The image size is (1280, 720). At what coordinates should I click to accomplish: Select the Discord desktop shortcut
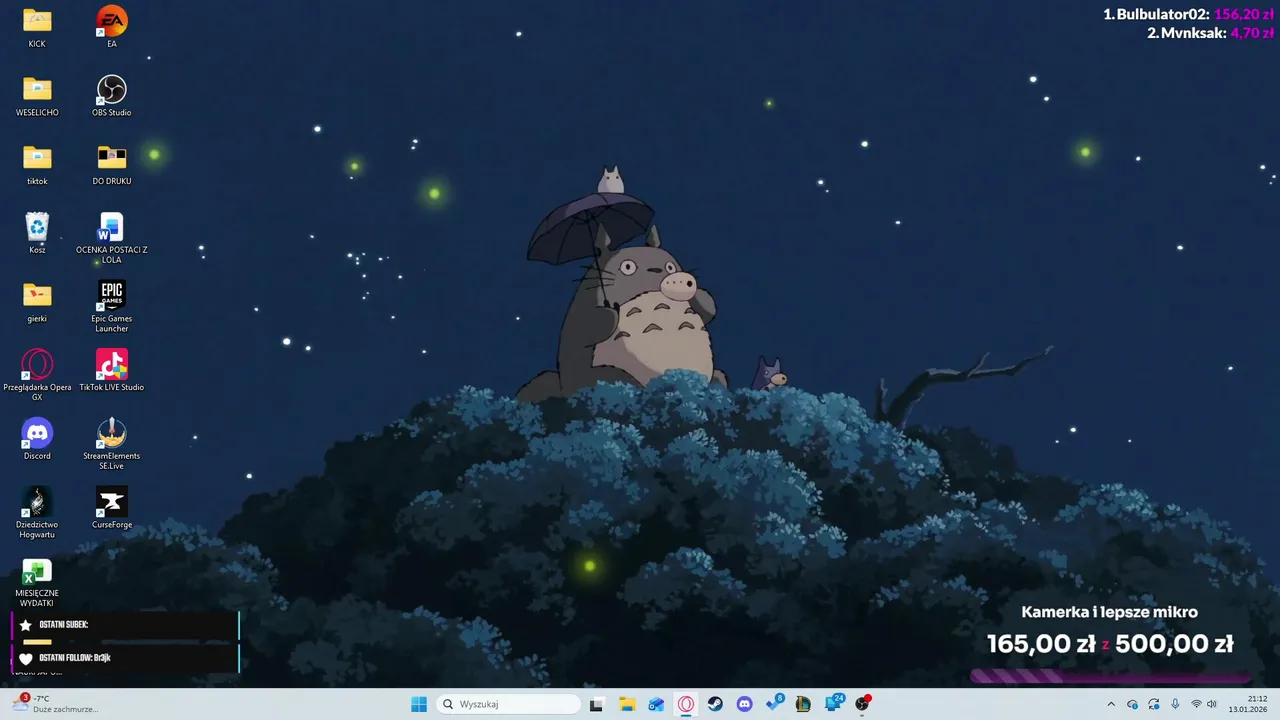click(37, 439)
